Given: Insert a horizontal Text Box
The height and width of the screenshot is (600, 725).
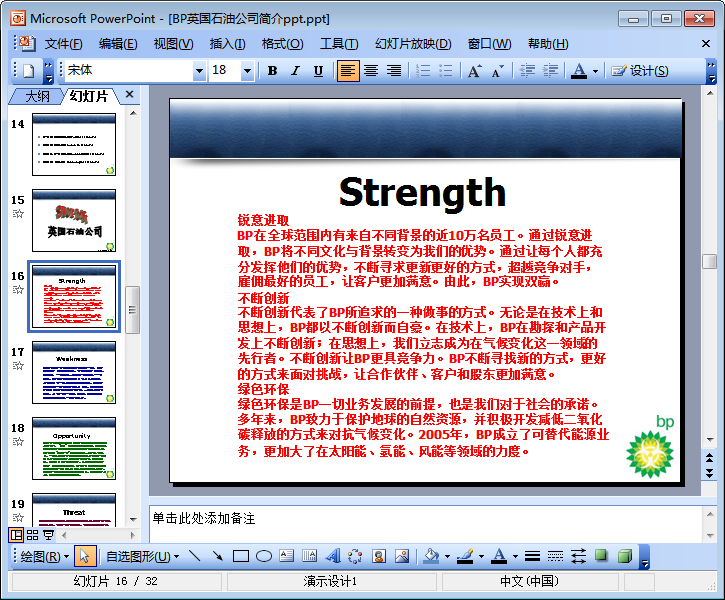Looking at the screenshot, I should (x=287, y=556).
